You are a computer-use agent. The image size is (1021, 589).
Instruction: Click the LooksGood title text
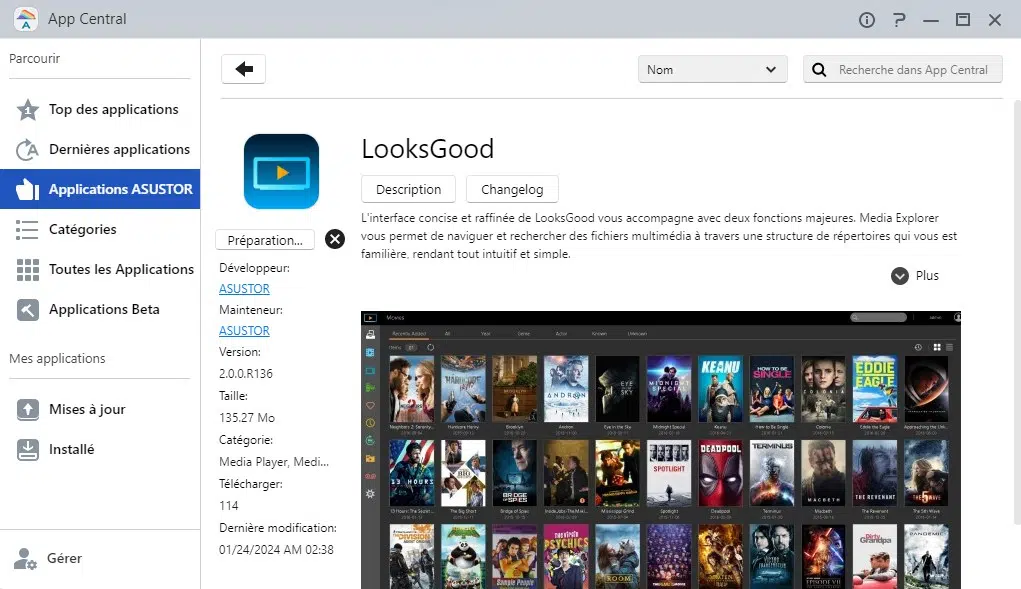point(428,149)
